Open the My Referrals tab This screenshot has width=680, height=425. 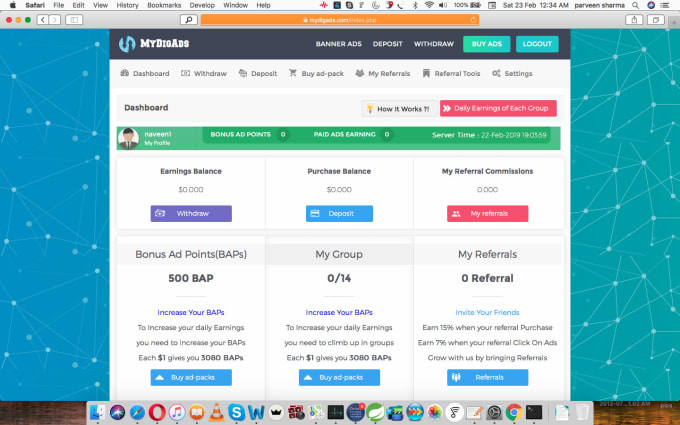[382, 73]
